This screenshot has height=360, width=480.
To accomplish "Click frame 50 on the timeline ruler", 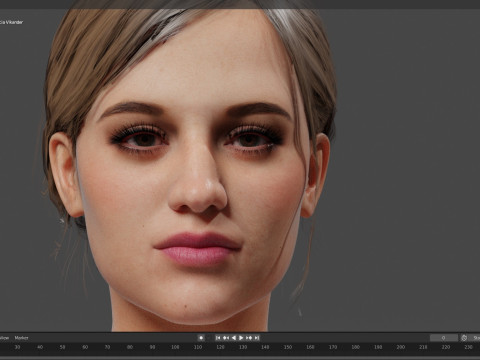I will point(62,347).
